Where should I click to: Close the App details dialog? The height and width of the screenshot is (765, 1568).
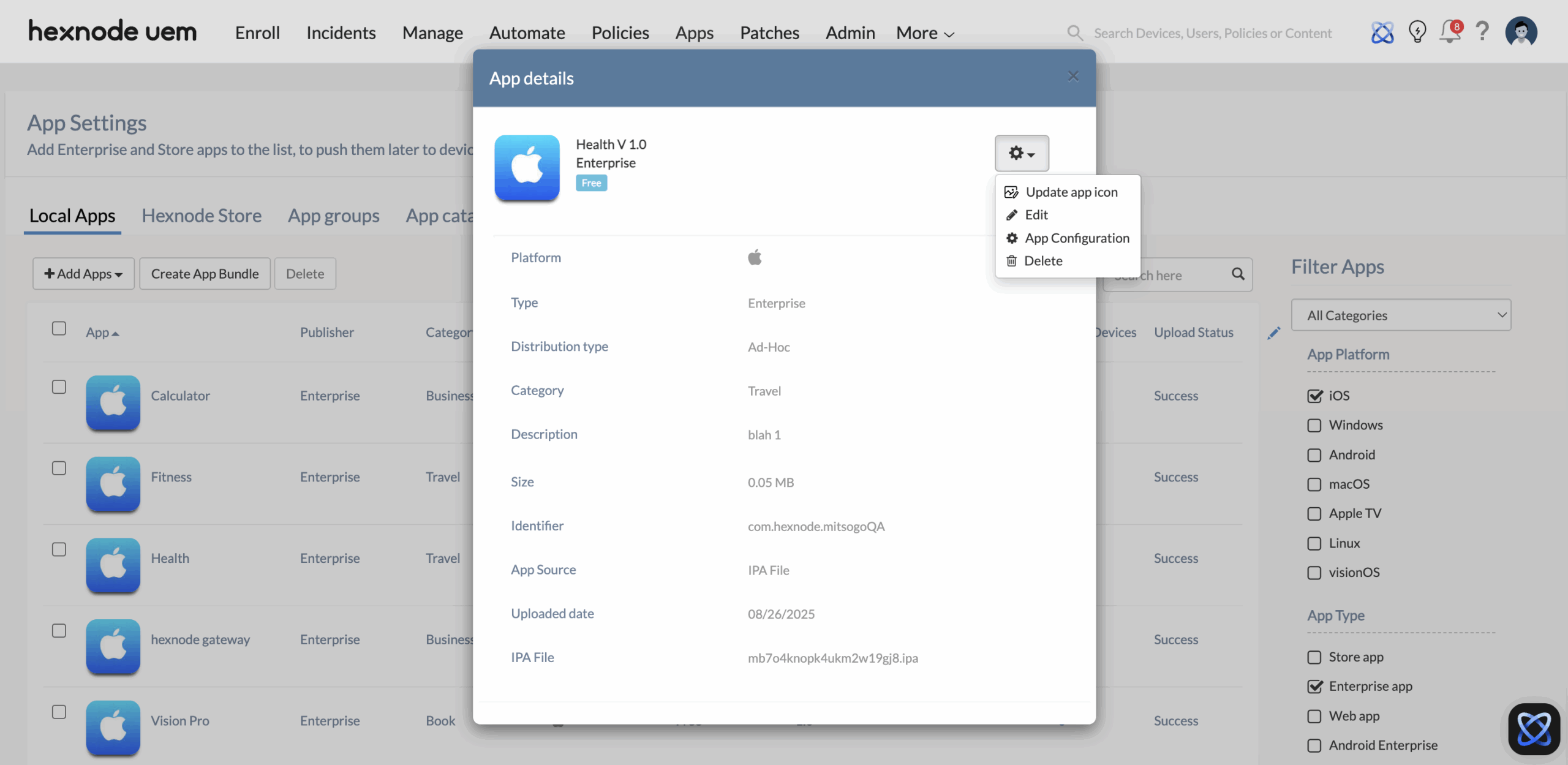pos(1073,77)
